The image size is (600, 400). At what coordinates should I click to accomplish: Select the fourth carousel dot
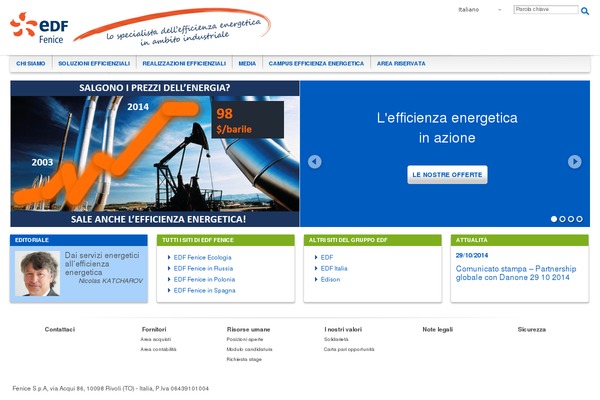[580, 219]
